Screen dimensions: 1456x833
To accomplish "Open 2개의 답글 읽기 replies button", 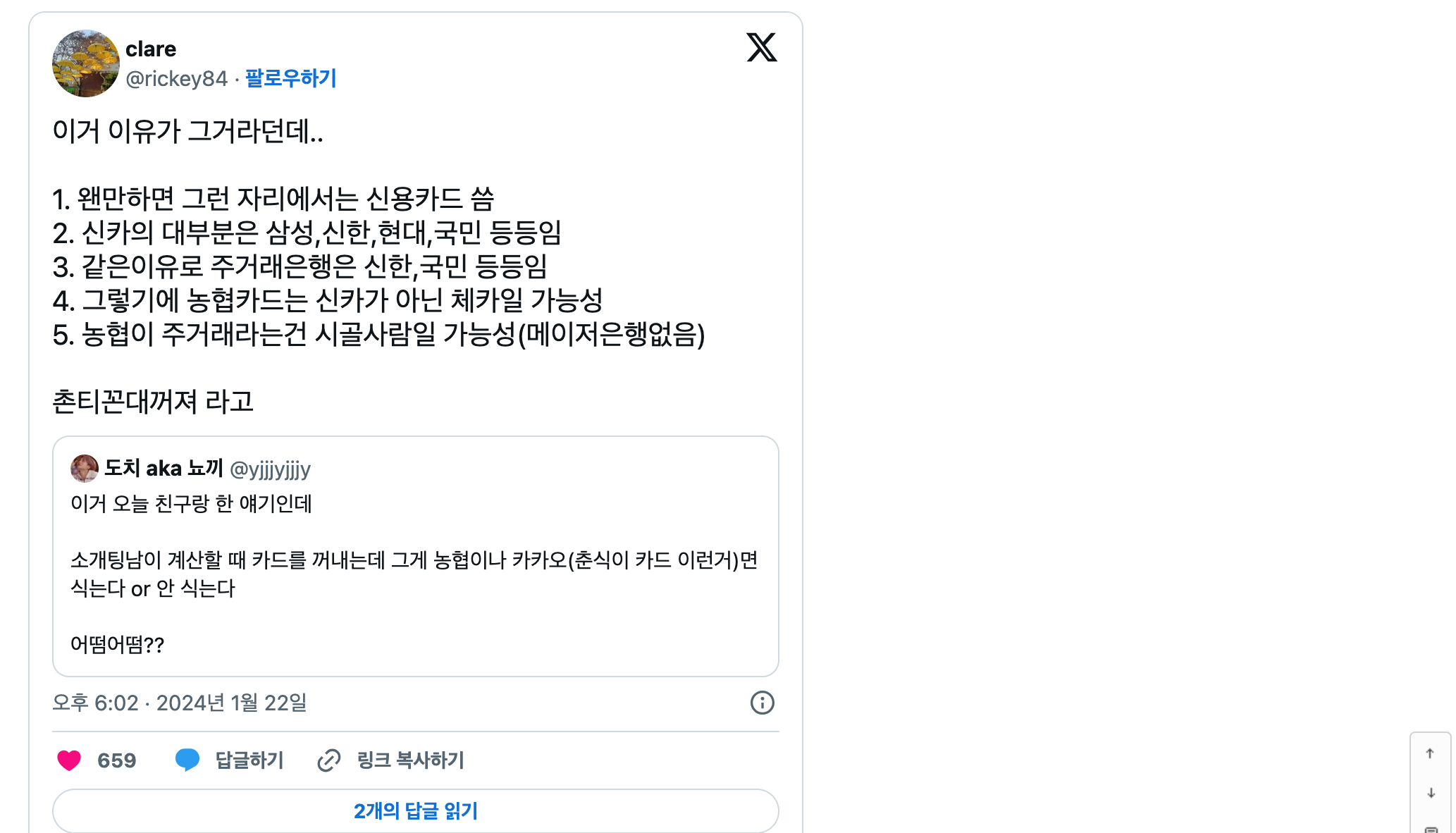I will click(x=416, y=811).
